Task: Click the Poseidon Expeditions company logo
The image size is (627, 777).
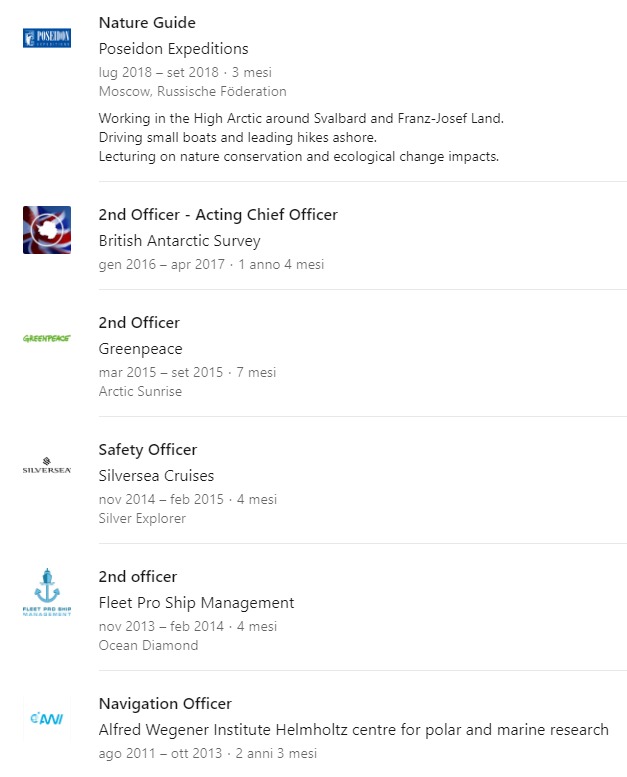Action: tap(47, 38)
